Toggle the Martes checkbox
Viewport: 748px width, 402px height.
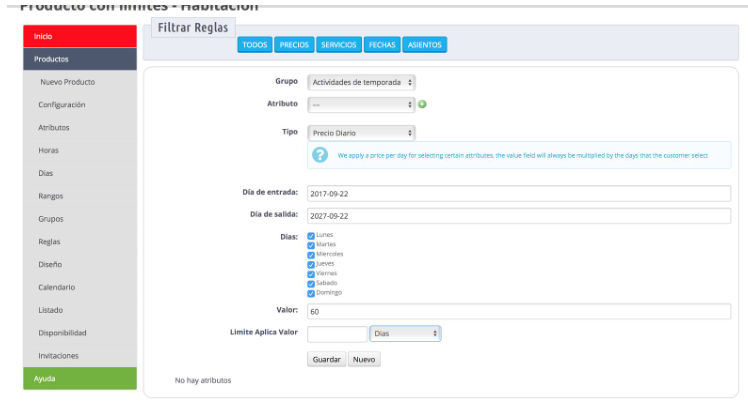pos(311,245)
